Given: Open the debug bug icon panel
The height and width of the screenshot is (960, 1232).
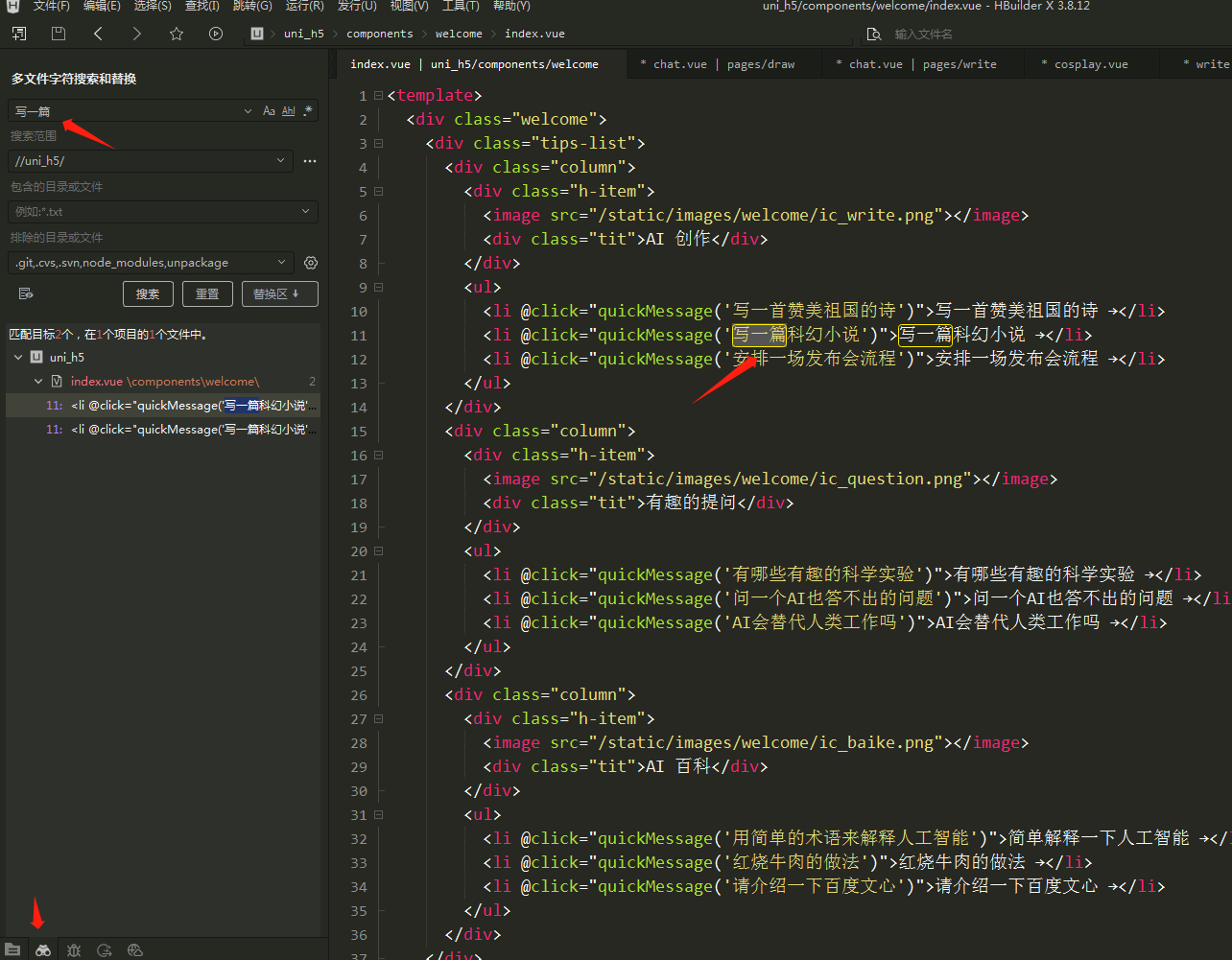Looking at the screenshot, I should click(74, 949).
